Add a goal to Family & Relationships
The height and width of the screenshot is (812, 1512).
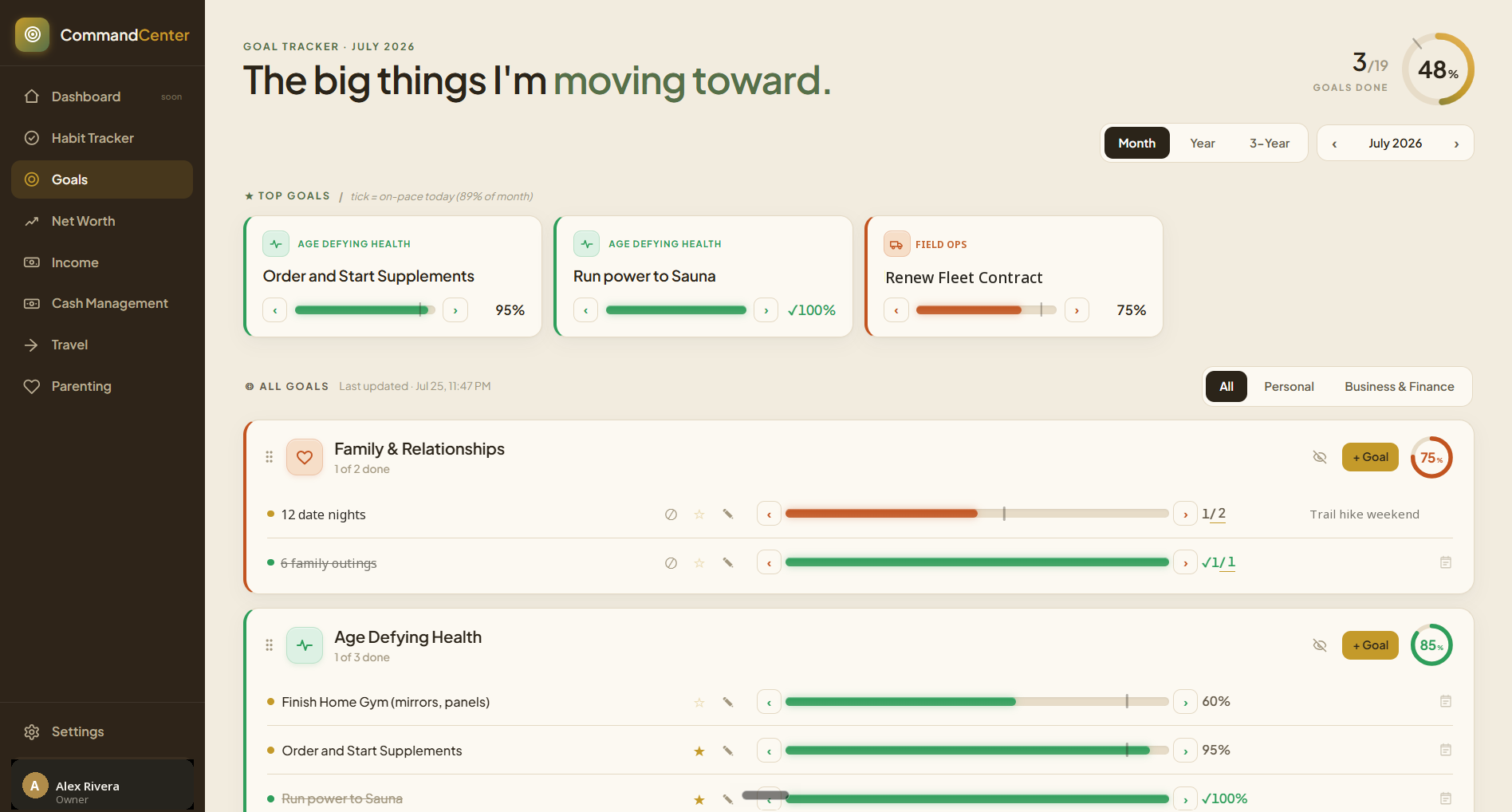[1370, 457]
